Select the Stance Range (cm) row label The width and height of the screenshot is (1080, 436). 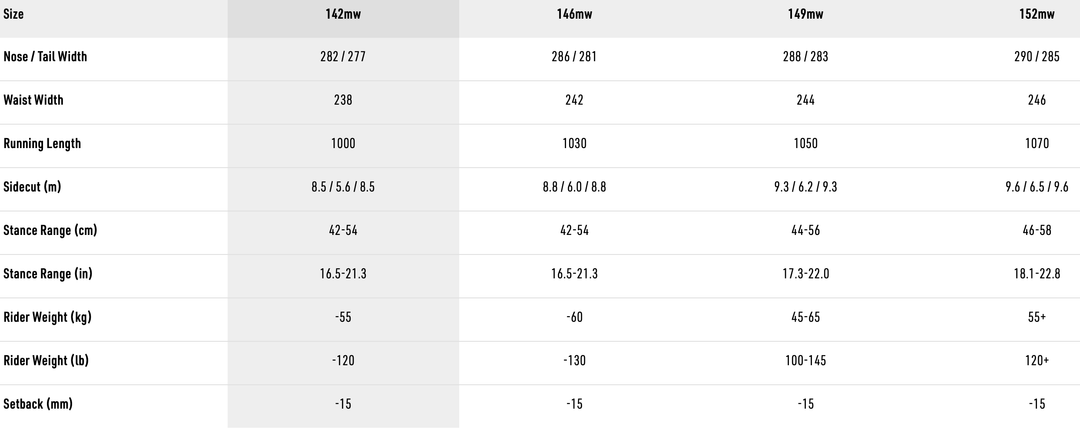tap(50, 230)
